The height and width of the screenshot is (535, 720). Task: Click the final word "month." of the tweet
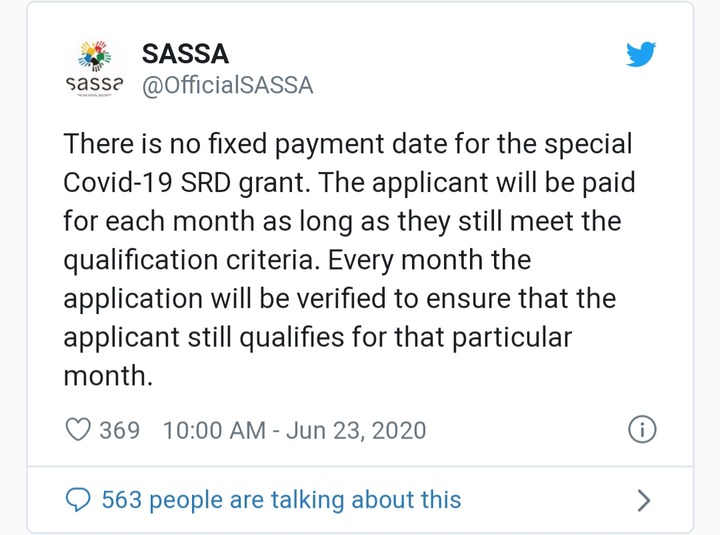(x=107, y=375)
